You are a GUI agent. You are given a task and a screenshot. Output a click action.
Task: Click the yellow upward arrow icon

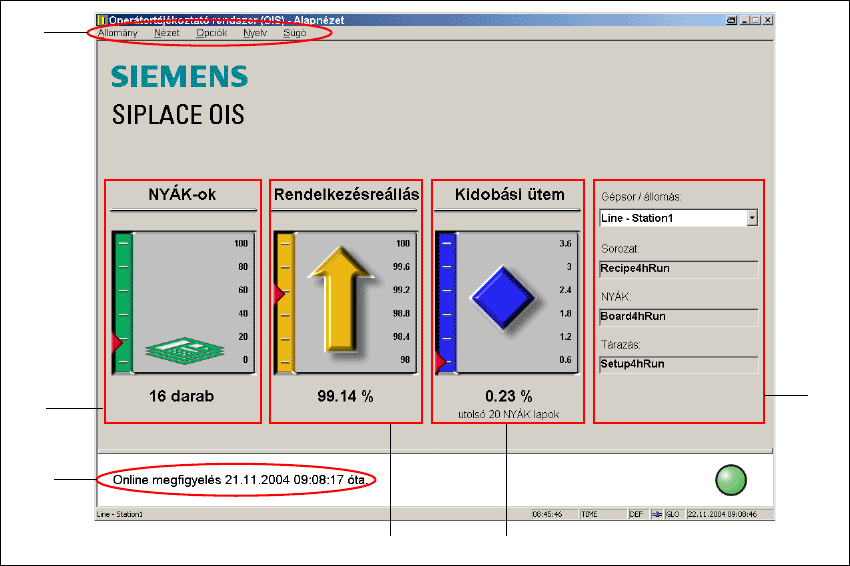pyautogui.click(x=341, y=300)
